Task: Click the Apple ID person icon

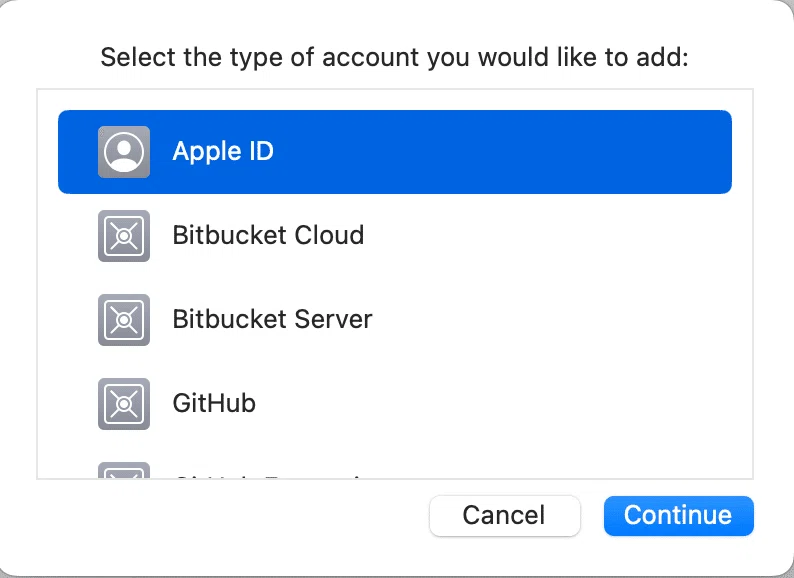Action: [124, 152]
